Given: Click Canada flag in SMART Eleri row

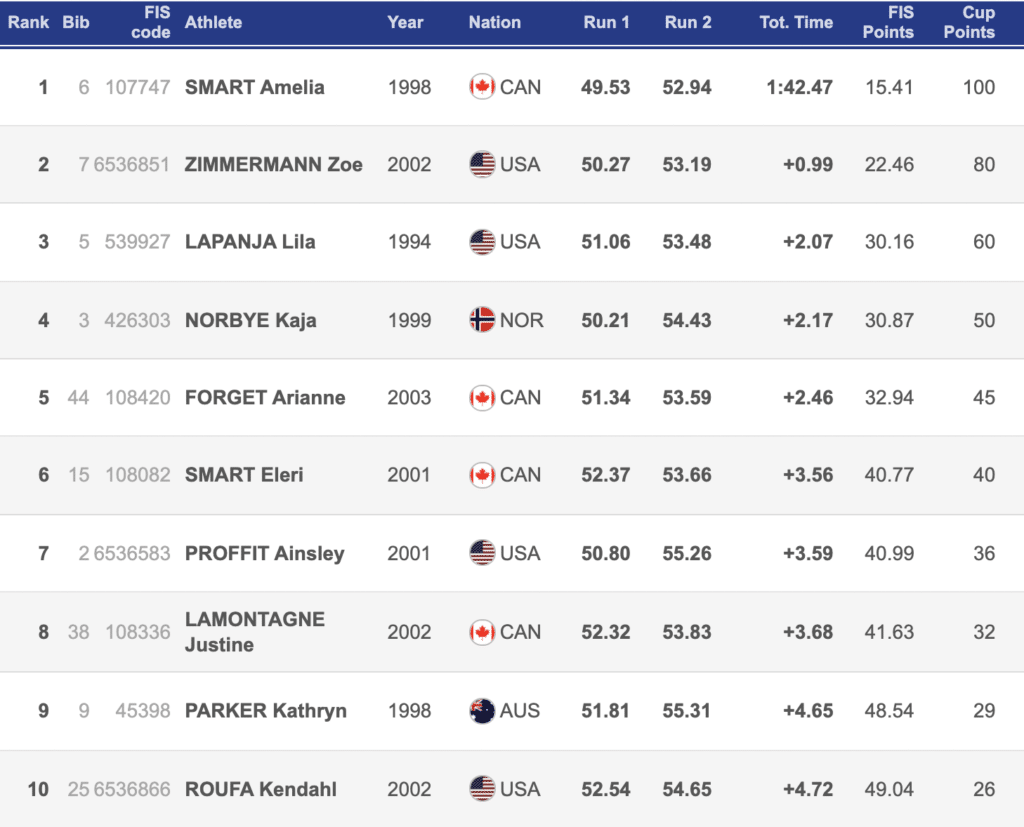Looking at the screenshot, I should coord(482,475).
